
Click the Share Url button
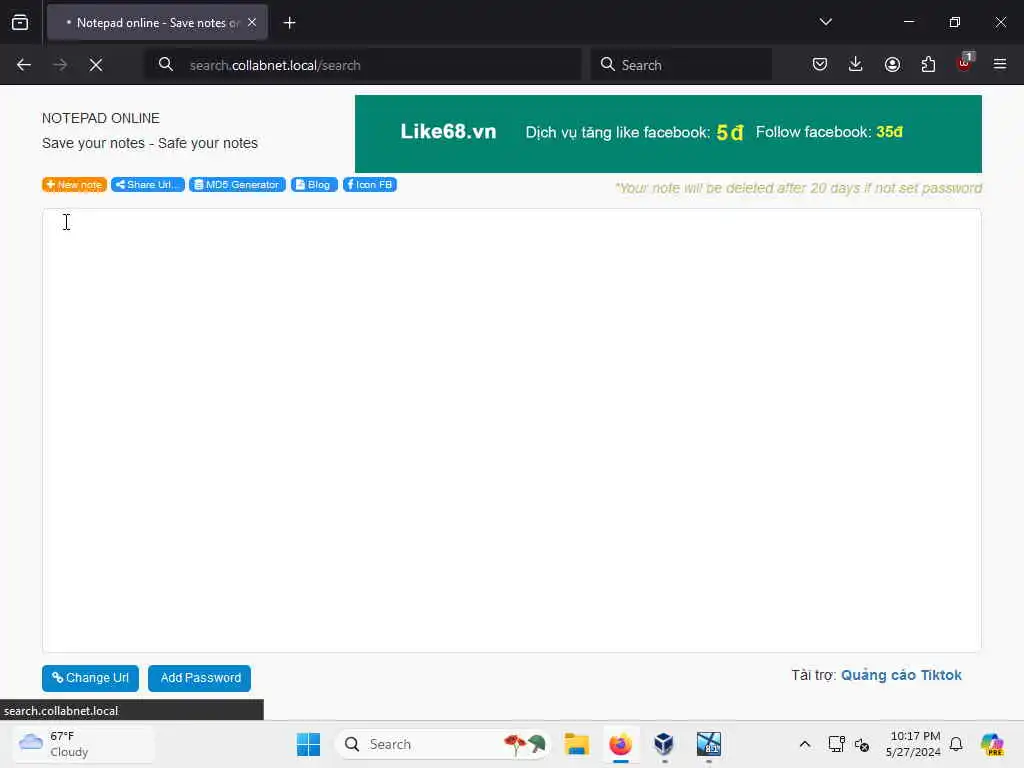click(148, 185)
